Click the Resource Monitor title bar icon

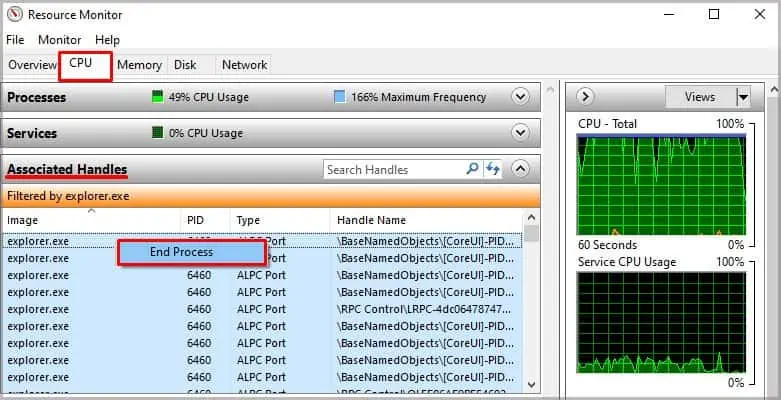[x=14, y=14]
